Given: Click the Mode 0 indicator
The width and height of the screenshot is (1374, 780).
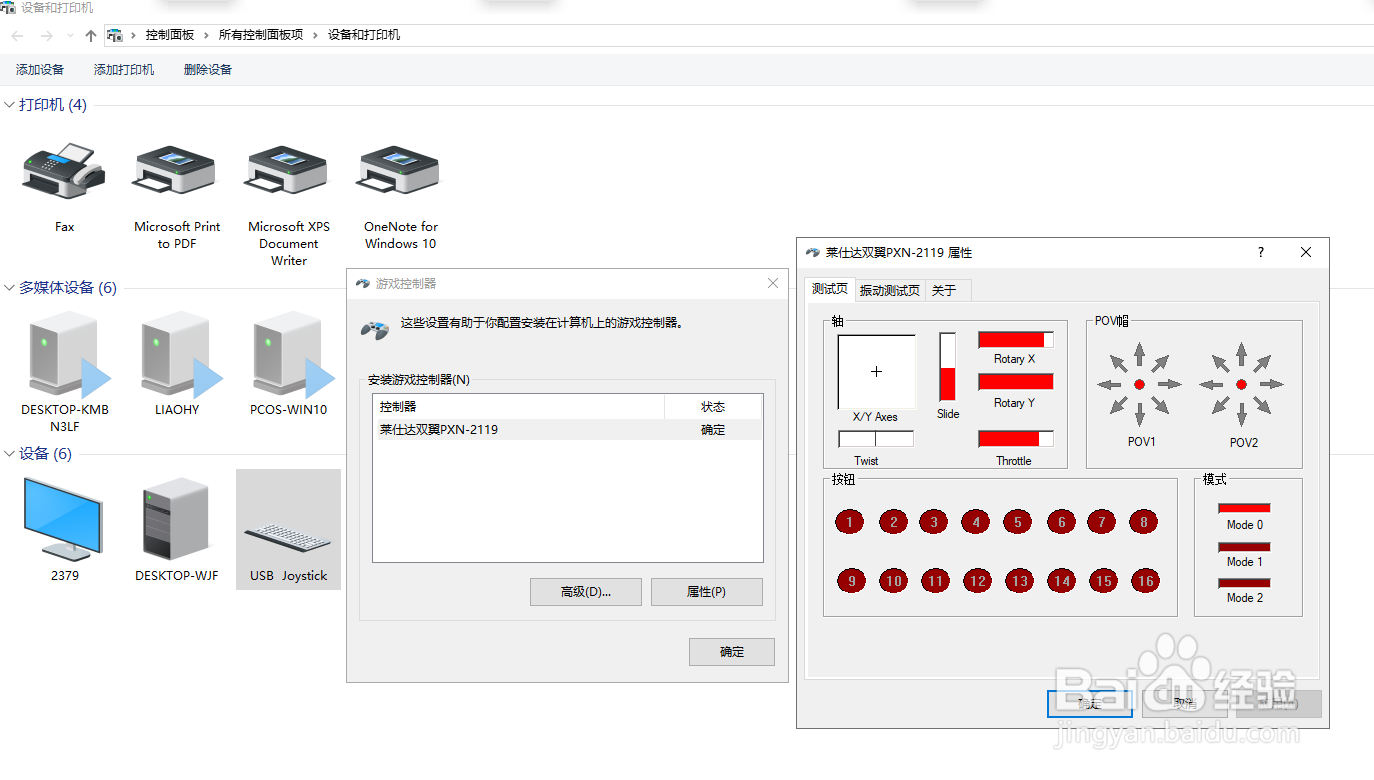Looking at the screenshot, I should (x=1244, y=508).
